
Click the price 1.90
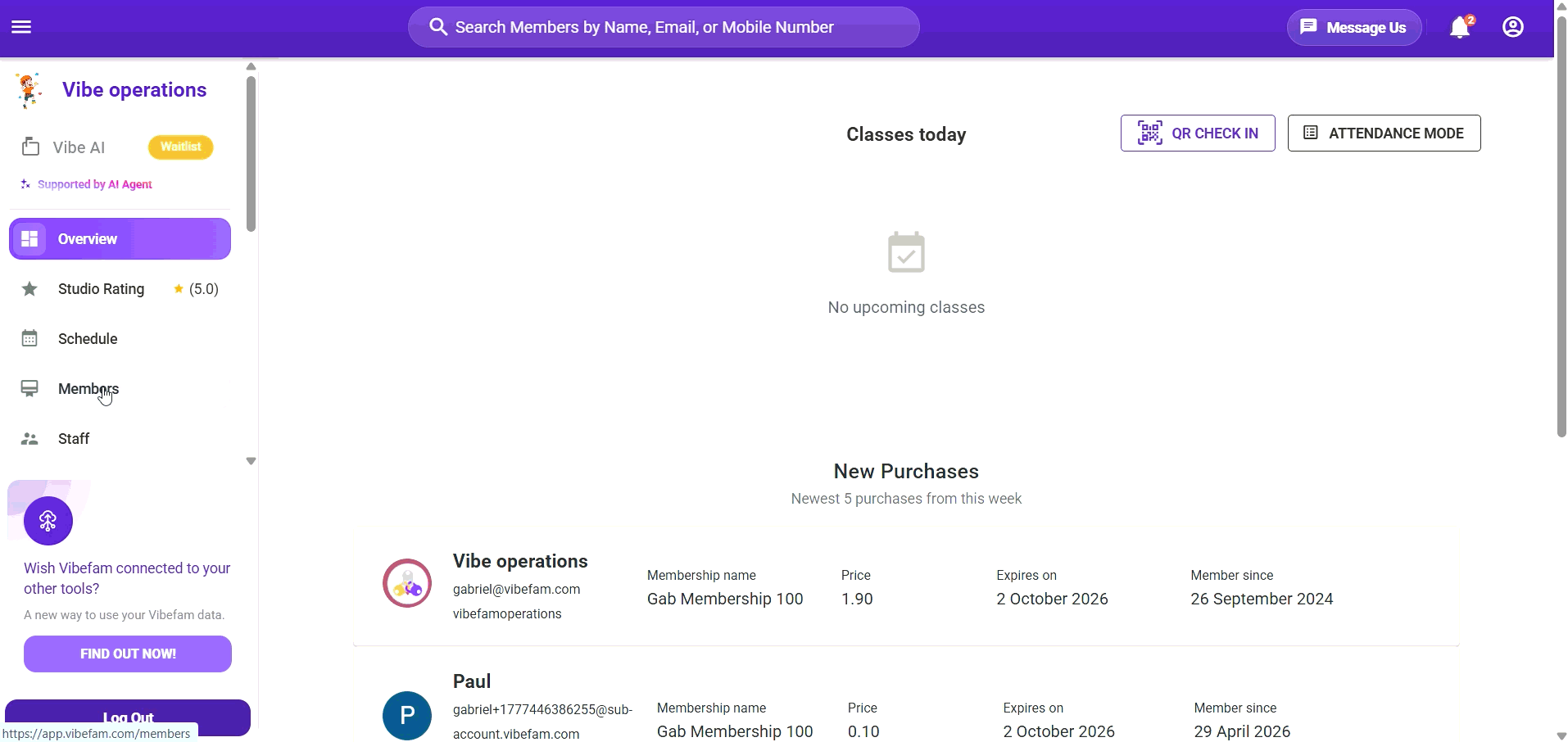click(857, 599)
